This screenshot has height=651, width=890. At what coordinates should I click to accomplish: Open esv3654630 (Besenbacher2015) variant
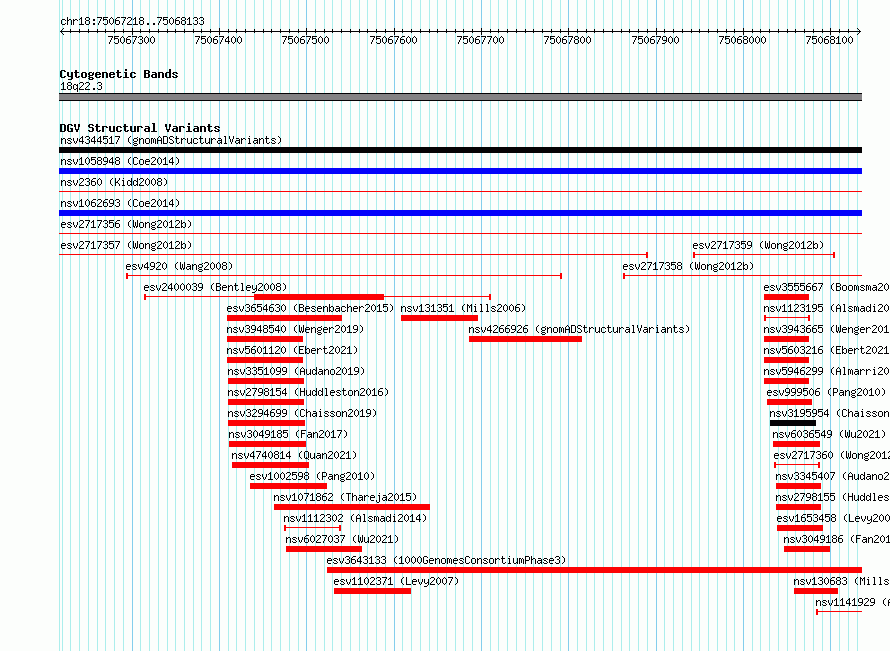tap(310, 308)
